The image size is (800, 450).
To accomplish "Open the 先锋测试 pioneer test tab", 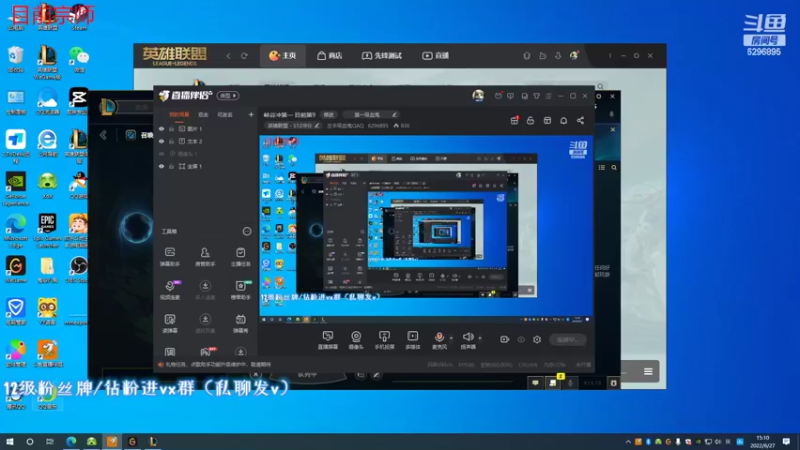I will (x=382, y=56).
